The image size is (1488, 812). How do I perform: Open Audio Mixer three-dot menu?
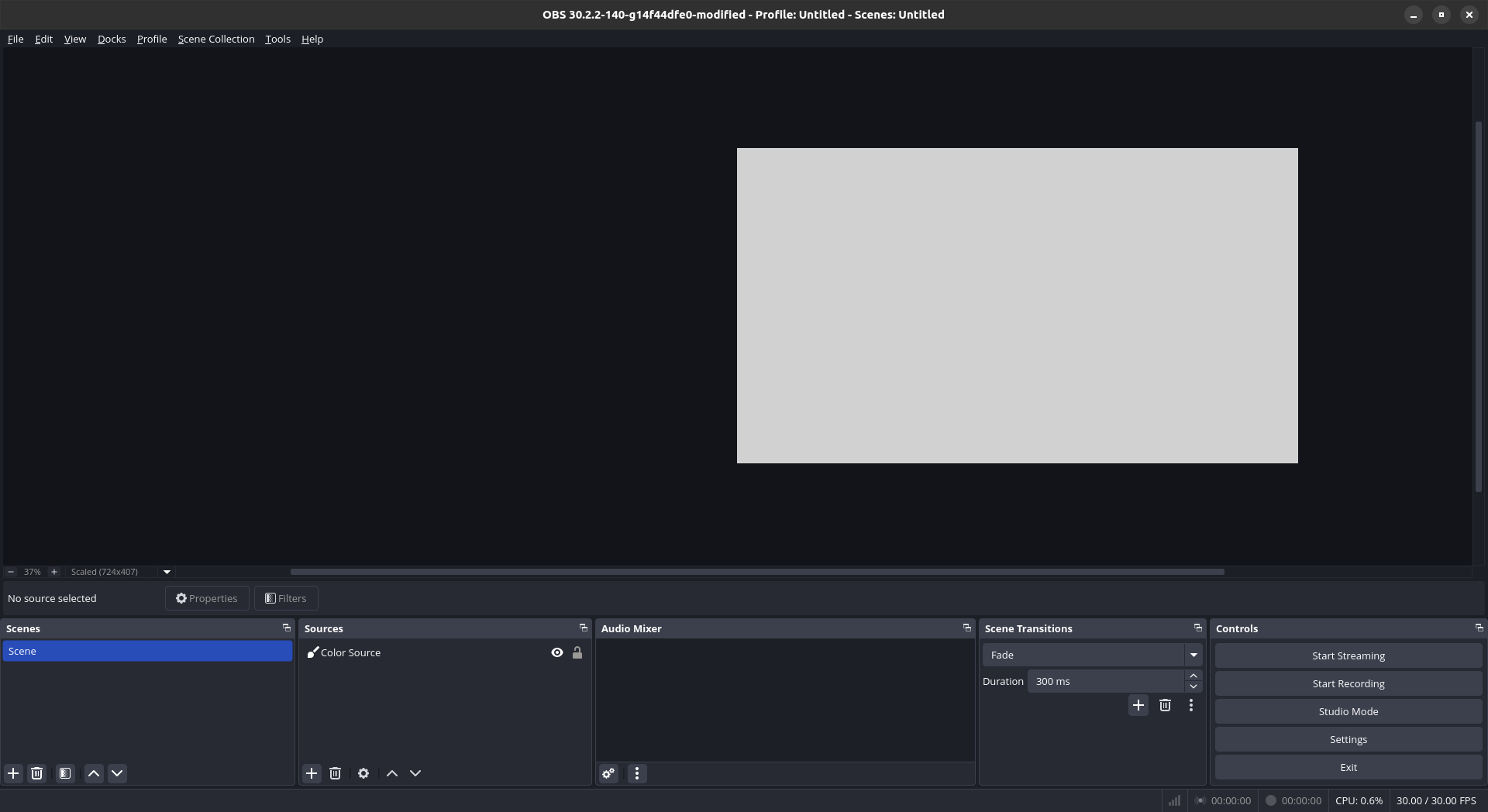tap(637, 773)
